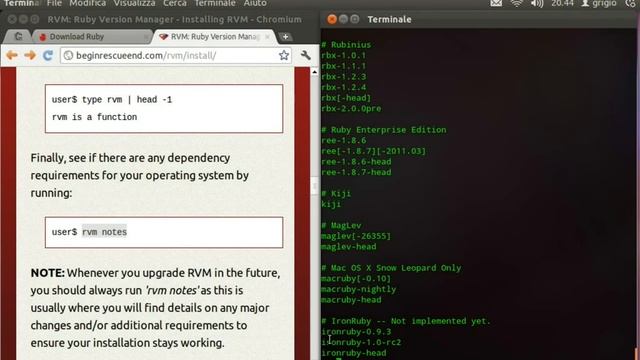640x360 pixels.
Task: Open the grigio user menu
Action: (599, 4)
